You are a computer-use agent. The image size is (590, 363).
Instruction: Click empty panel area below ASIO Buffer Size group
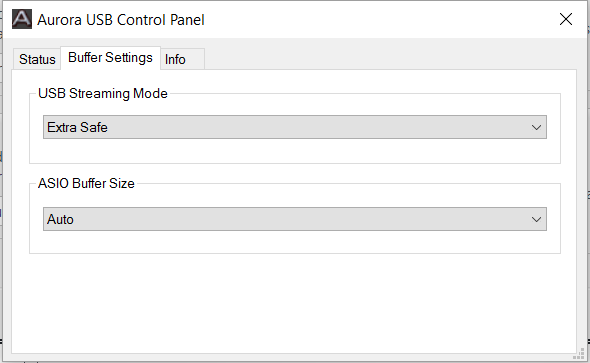[295, 303]
